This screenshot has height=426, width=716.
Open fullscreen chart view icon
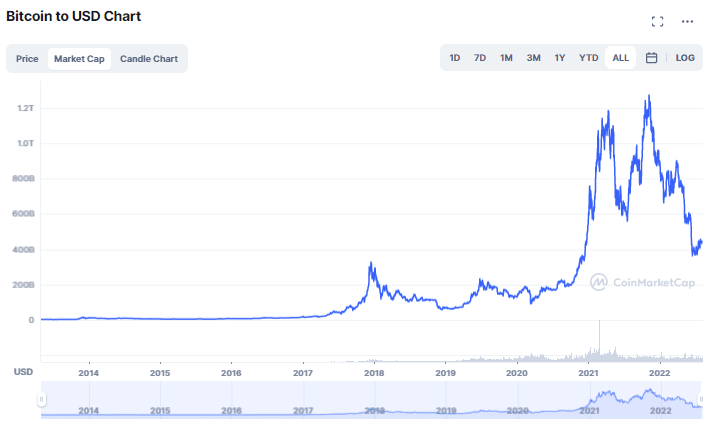point(657,21)
